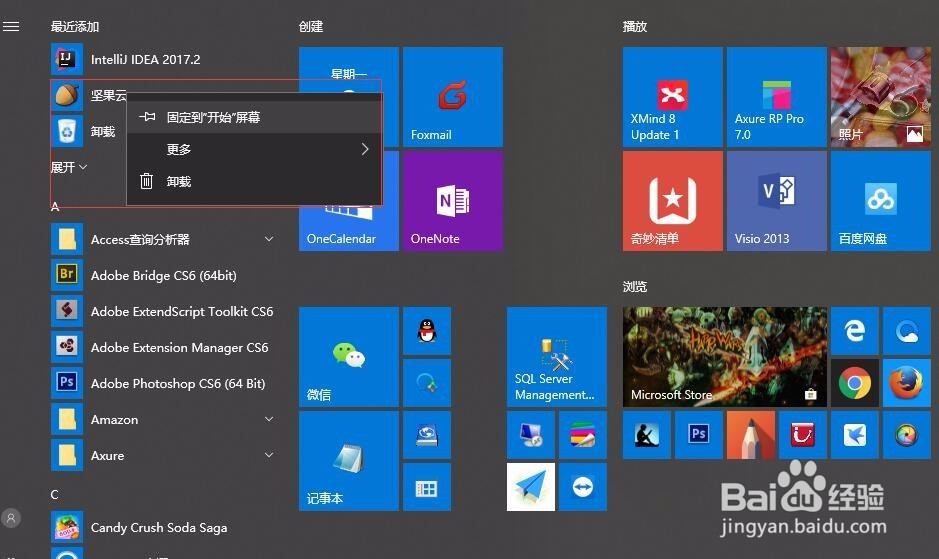939x559 pixels.
Task: Launch the Google Chrome tile
Action: coord(855,383)
